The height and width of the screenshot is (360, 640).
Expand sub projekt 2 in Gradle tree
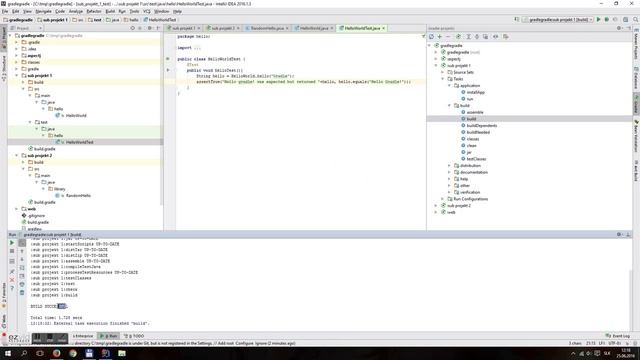[x=436, y=206]
